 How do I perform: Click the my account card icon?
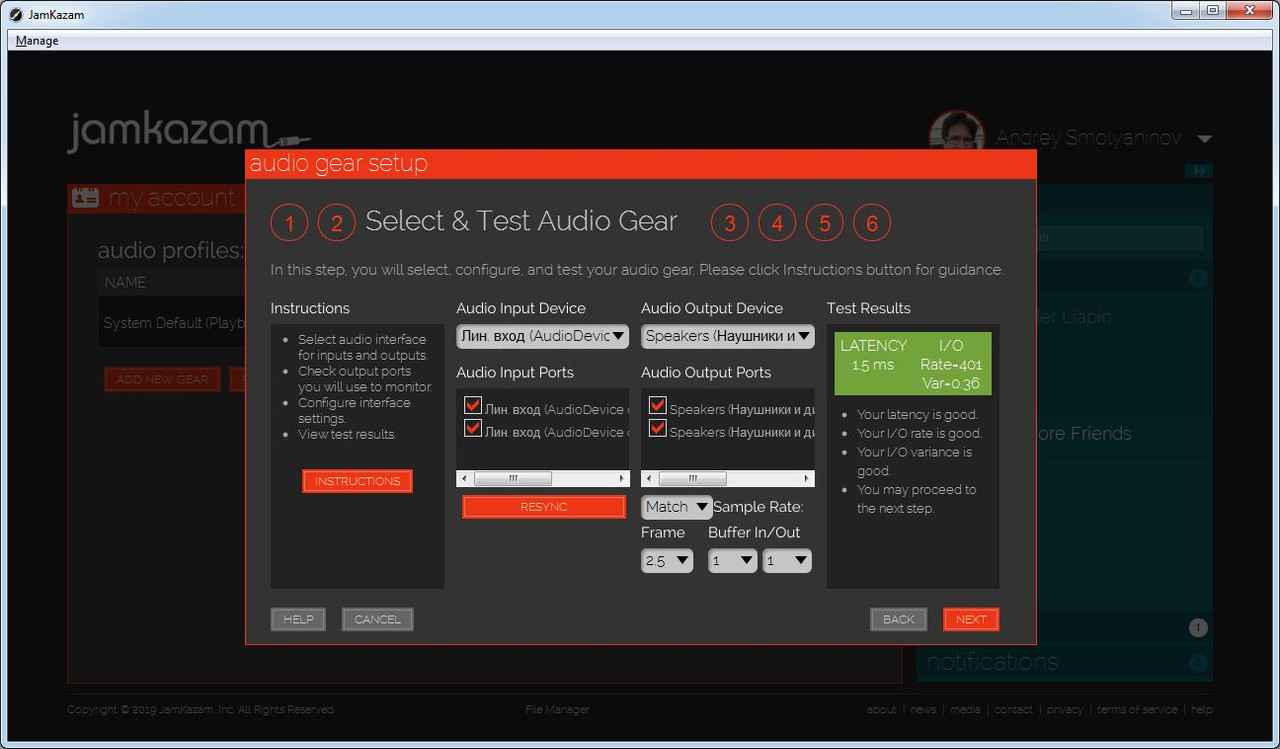coord(85,198)
